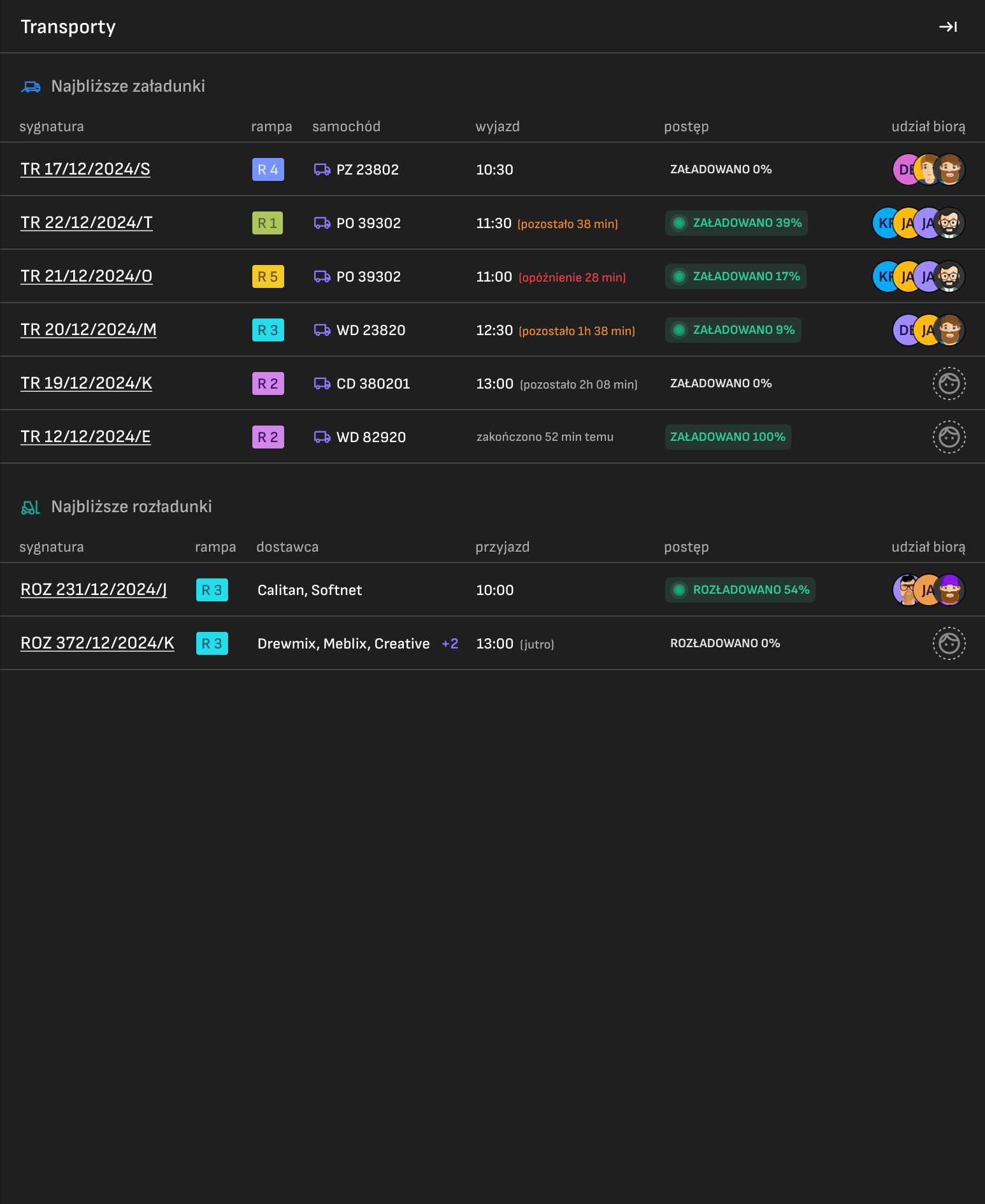Open participant avatars for TR 20/12/2024/M
Screen dimensions: 985x1204
click(x=929, y=330)
